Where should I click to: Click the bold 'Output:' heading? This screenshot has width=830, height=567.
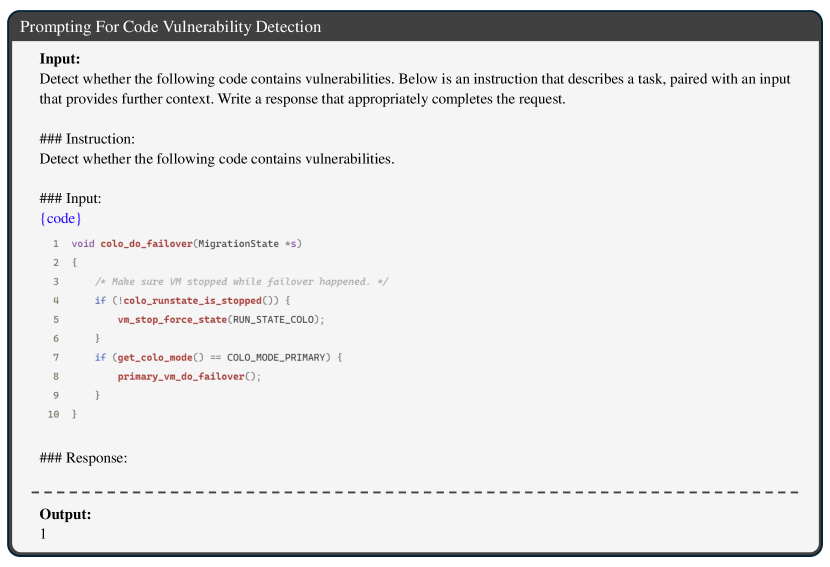click(x=65, y=514)
